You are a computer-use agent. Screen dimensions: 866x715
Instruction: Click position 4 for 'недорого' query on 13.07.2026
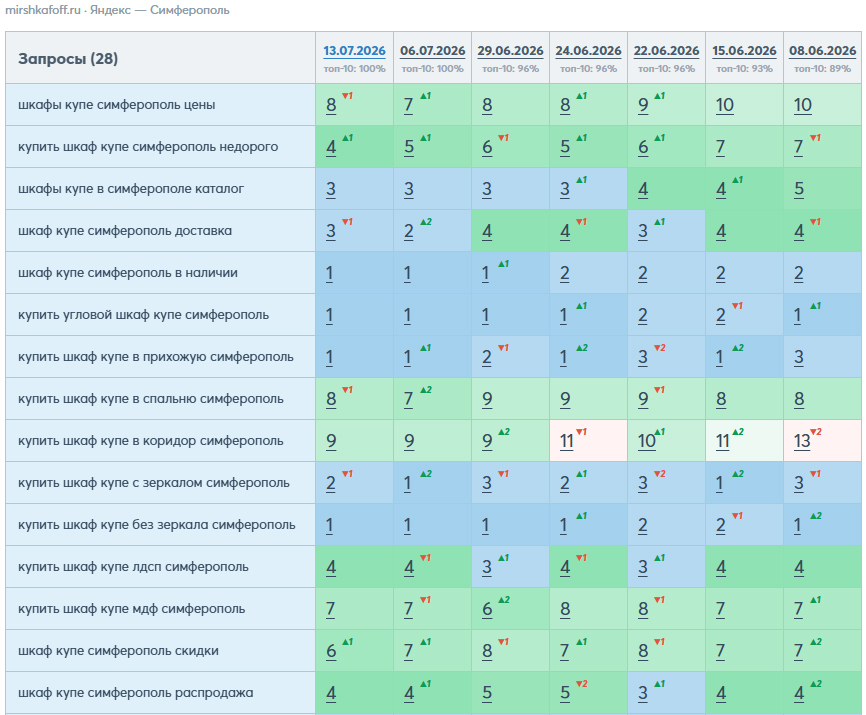pyautogui.click(x=331, y=147)
